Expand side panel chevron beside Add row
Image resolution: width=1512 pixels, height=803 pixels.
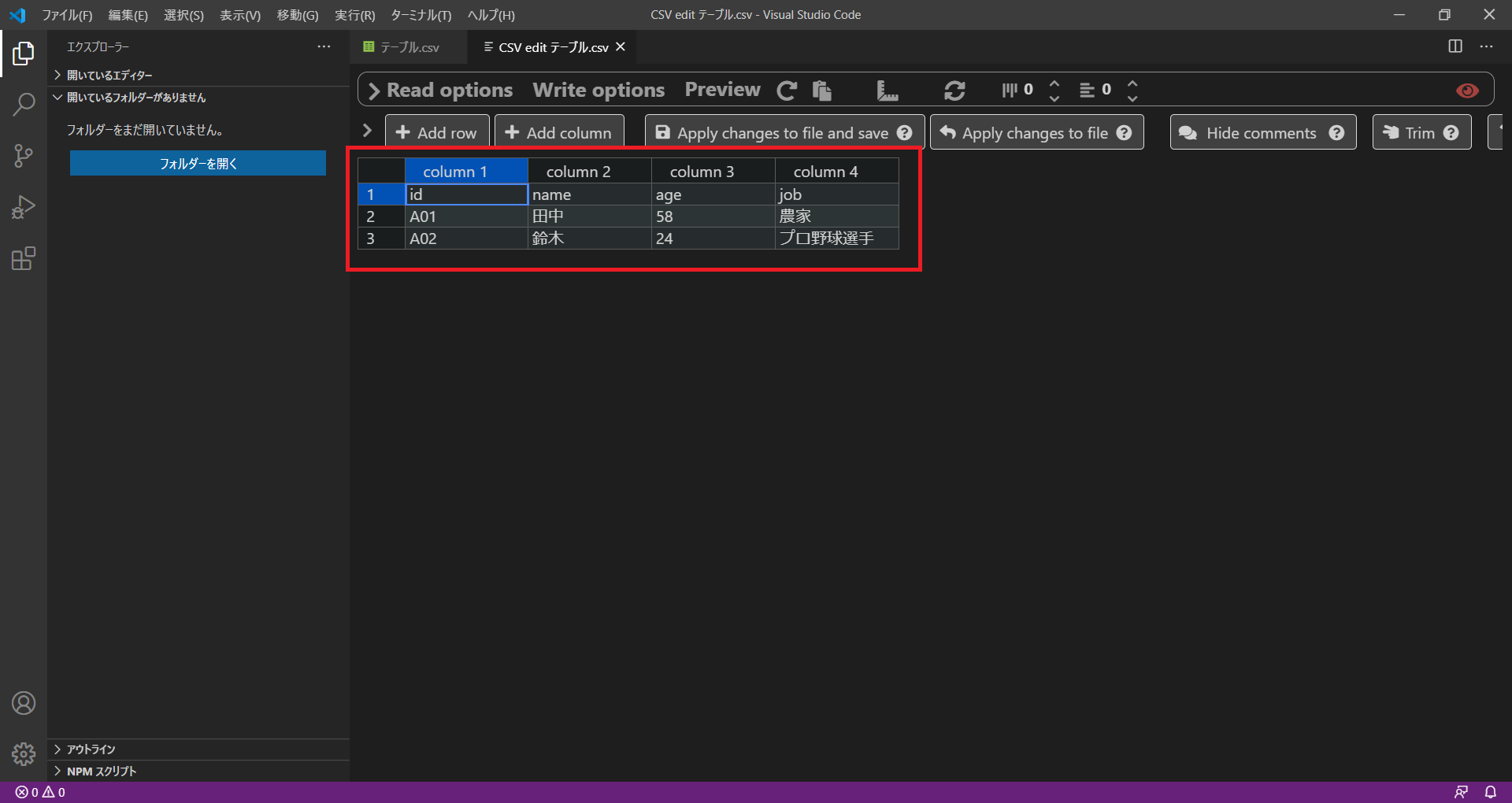pyautogui.click(x=367, y=130)
